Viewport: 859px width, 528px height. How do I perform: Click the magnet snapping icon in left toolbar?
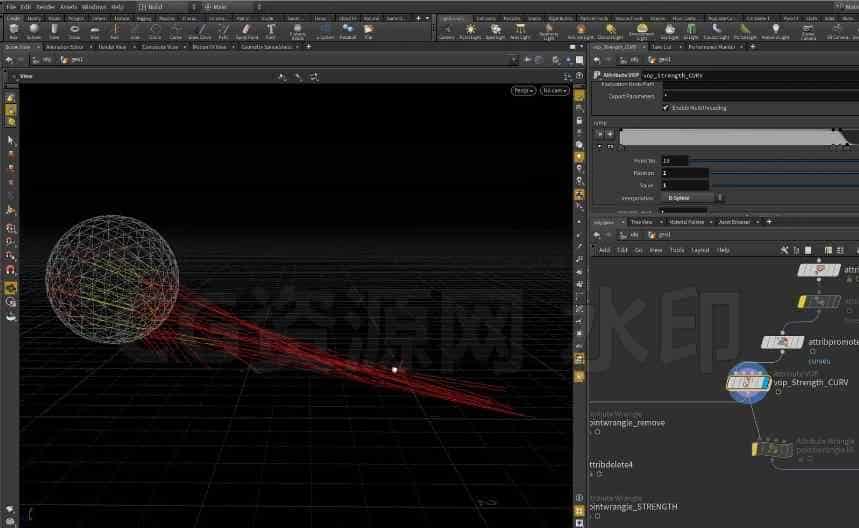pyautogui.click(x=10, y=269)
